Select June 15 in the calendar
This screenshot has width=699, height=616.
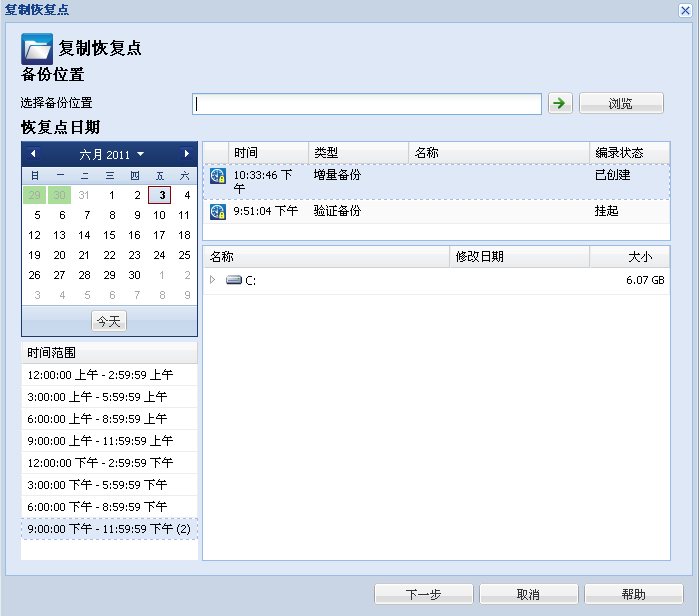point(109,235)
